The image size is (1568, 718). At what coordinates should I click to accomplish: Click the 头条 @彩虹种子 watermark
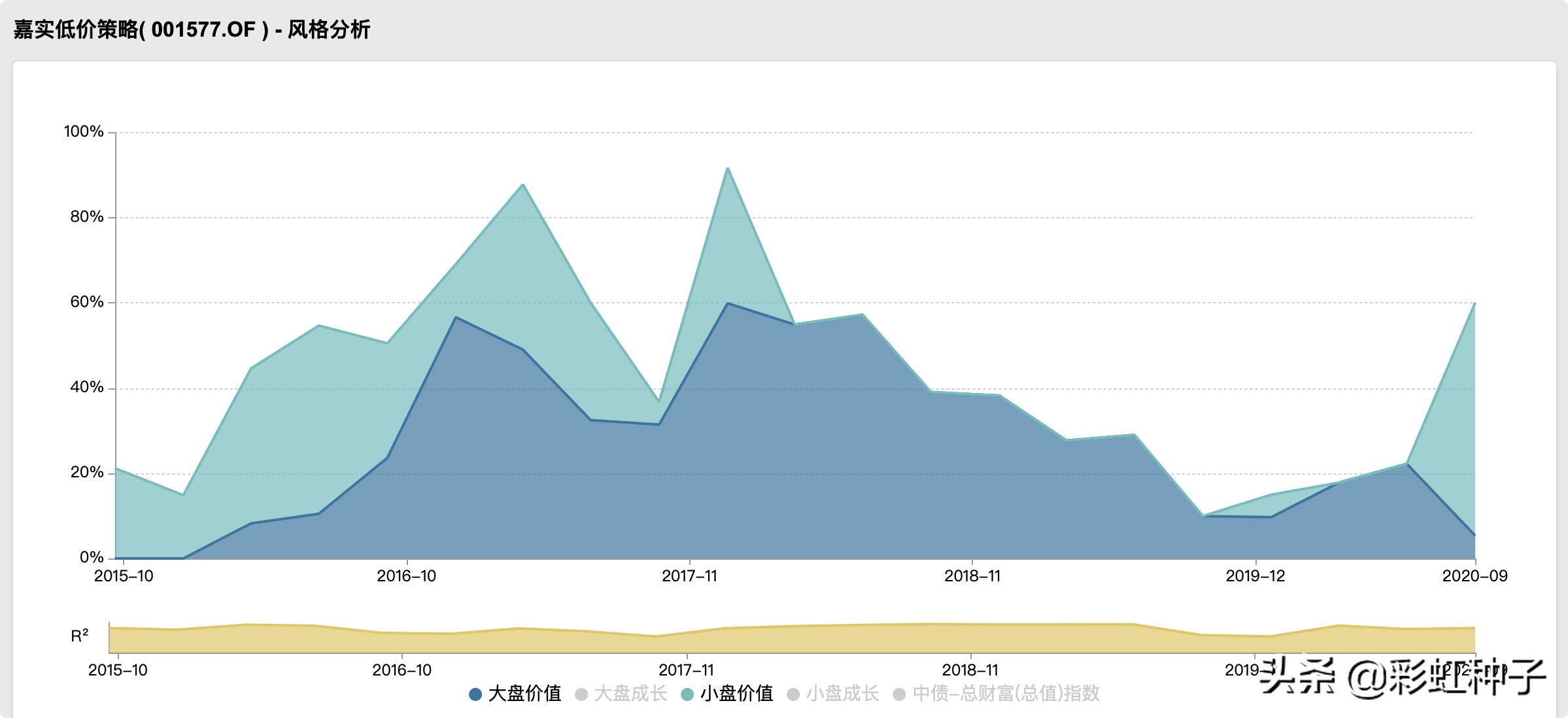tap(1403, 677)
